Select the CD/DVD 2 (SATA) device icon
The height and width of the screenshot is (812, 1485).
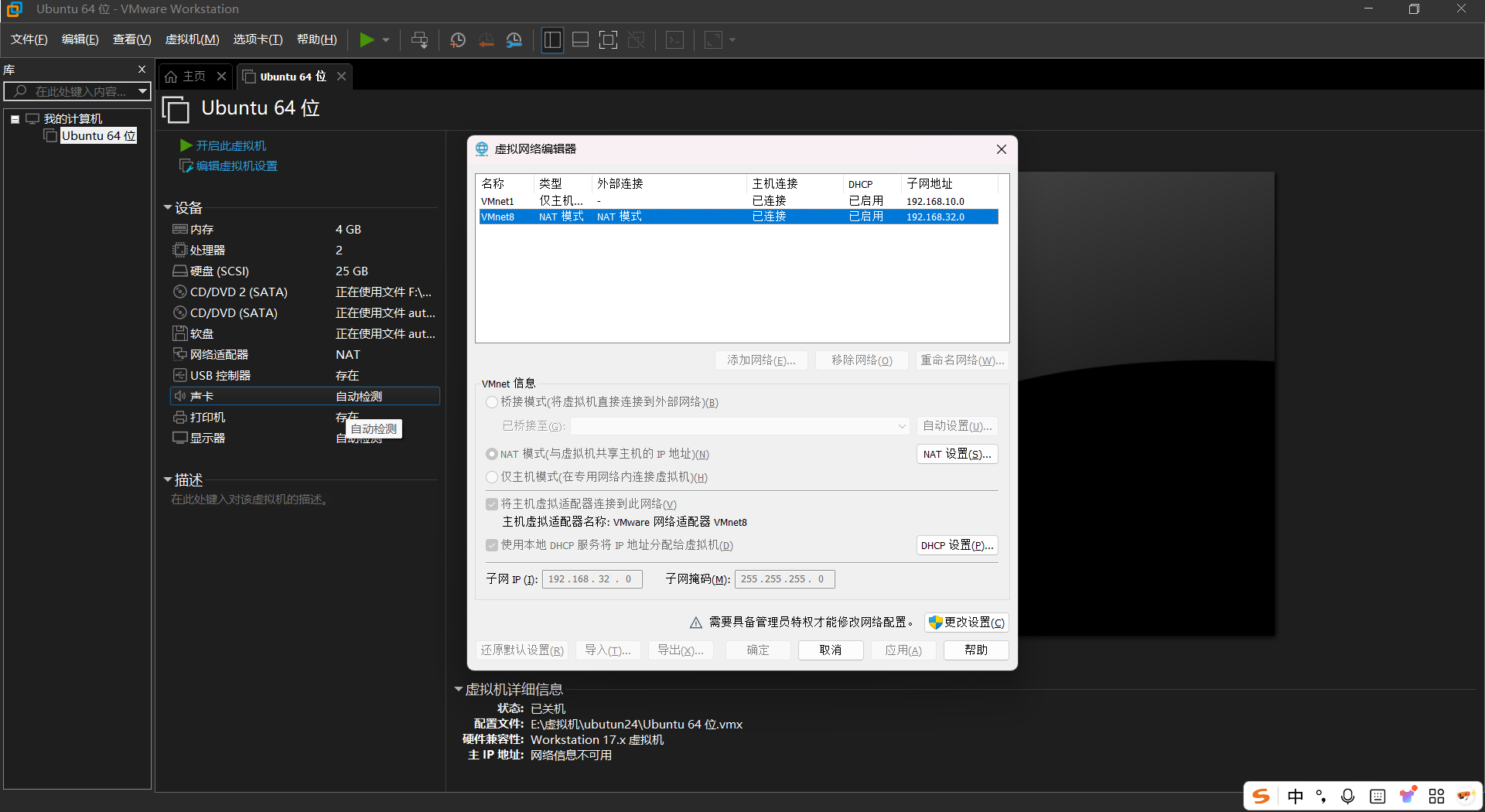click(179, 292)
